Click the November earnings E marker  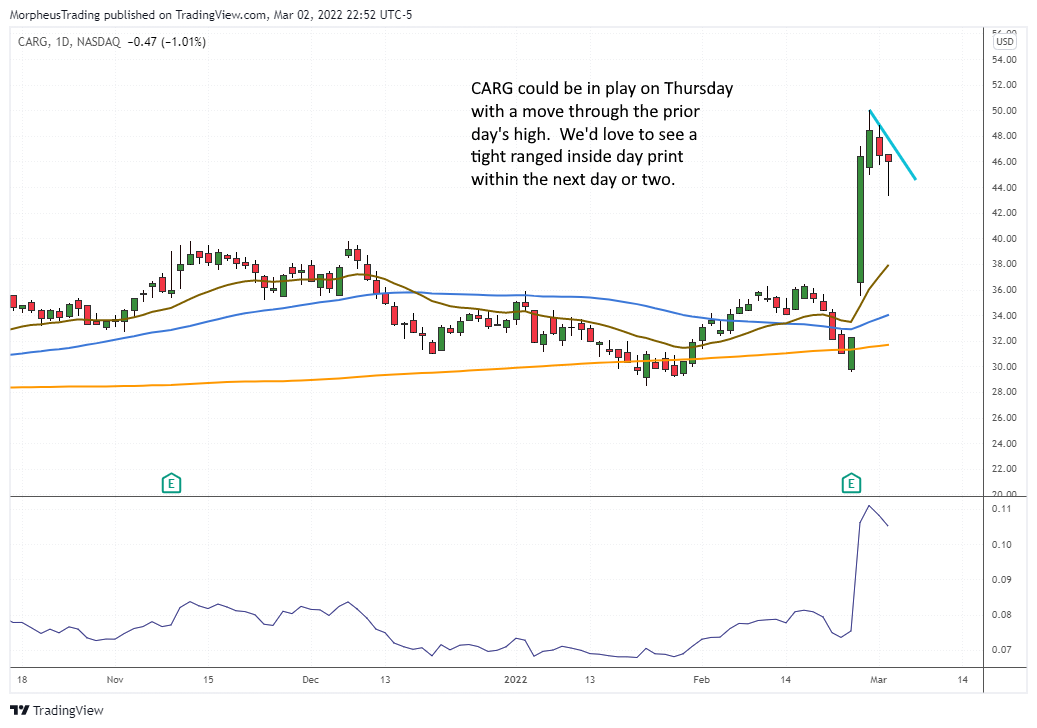(171, 484)
